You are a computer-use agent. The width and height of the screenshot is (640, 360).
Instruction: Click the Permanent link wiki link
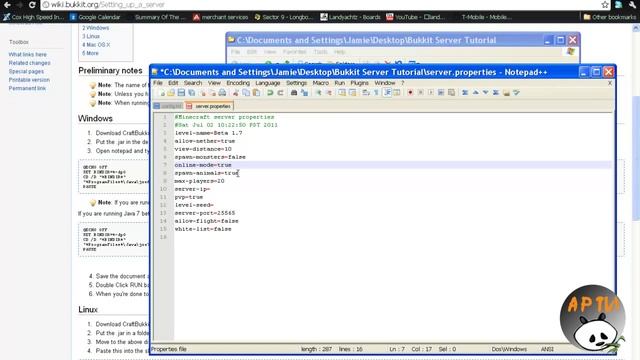coord(27,88)
